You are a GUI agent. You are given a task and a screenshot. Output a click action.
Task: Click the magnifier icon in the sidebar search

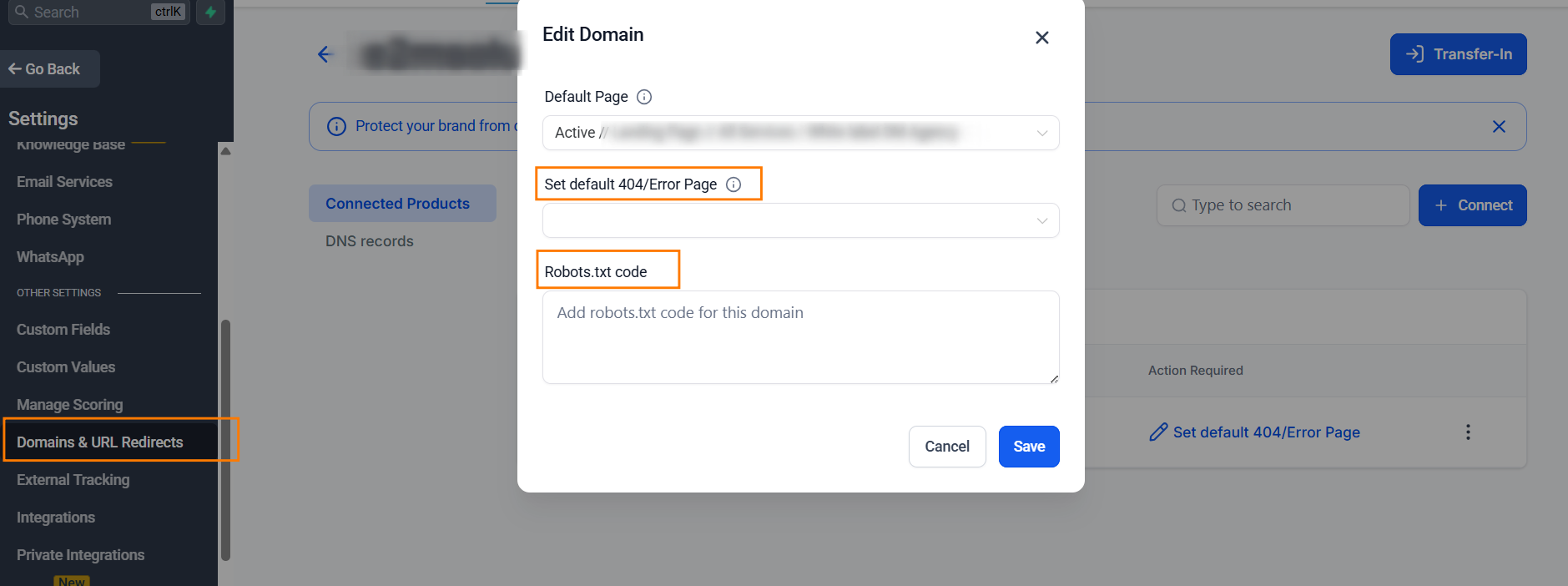point(20,12)
